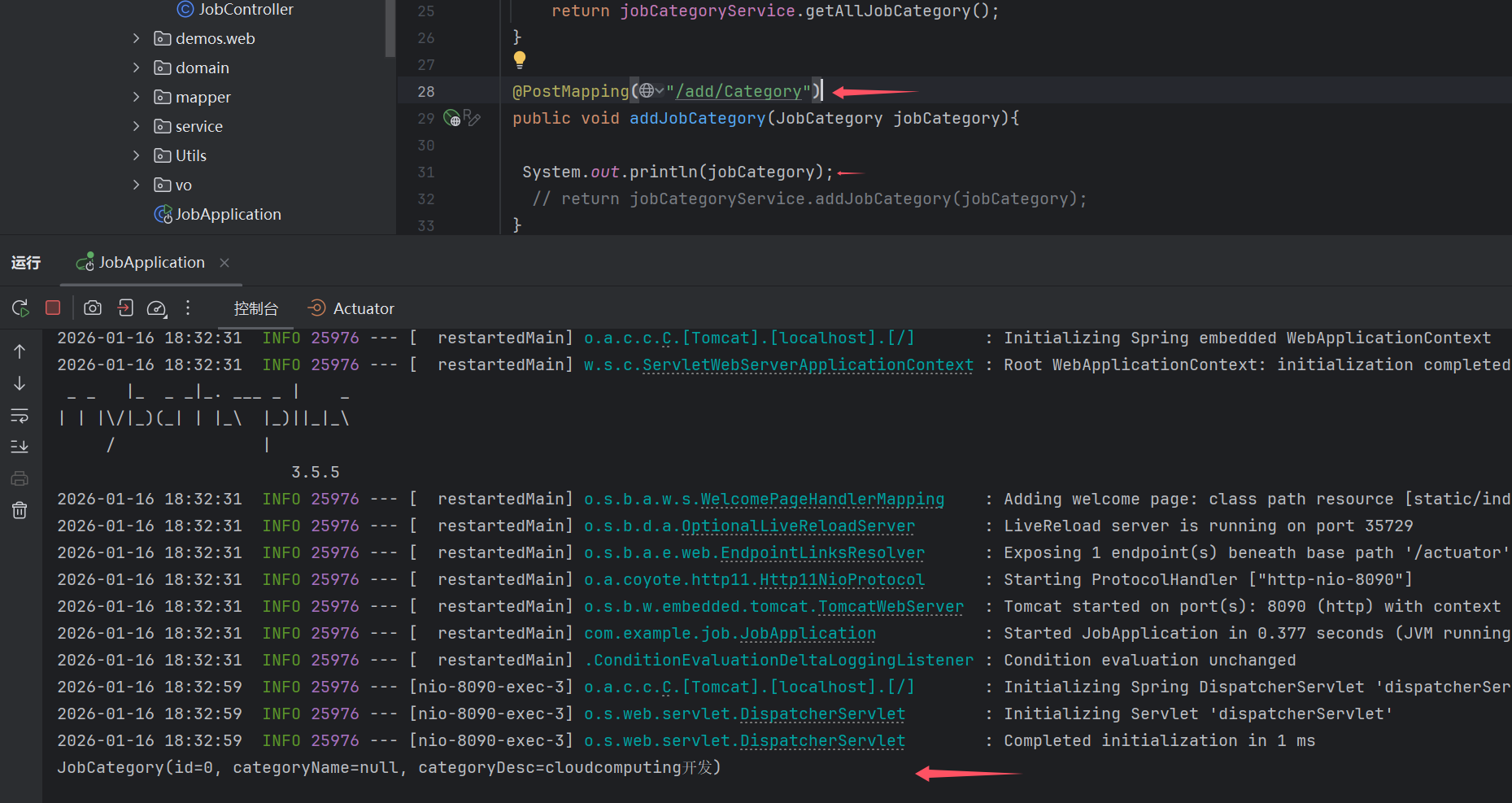Image resolution: width=1512 pixels, height=803 pixels.
Task: Click the exit/attach icon in run toolbar
Action: (x=125, y=308)
